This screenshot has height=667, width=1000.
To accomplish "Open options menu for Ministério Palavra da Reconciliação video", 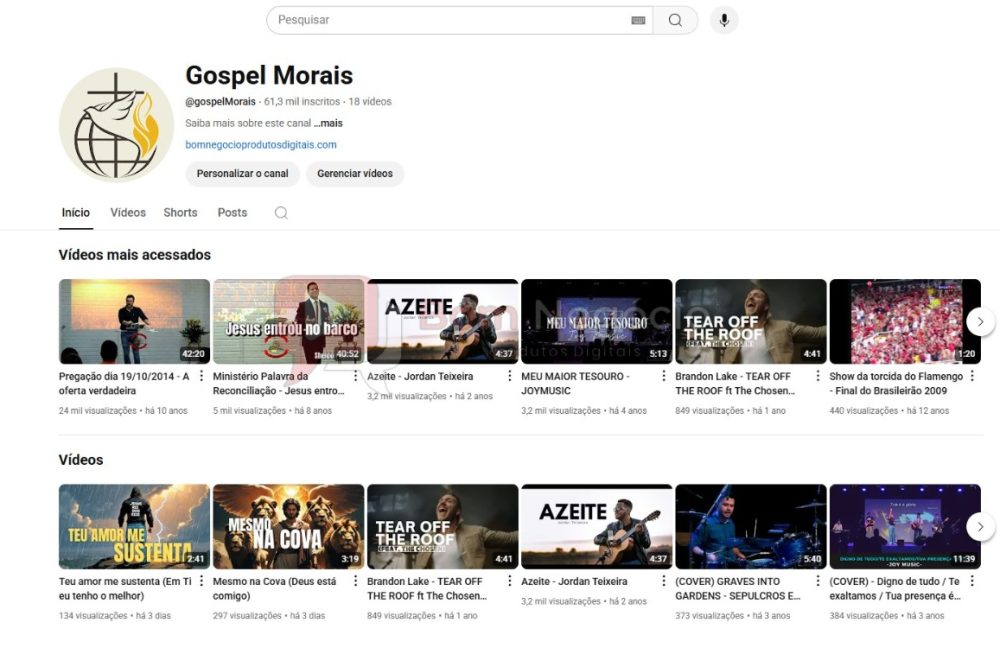I will 356,376.
